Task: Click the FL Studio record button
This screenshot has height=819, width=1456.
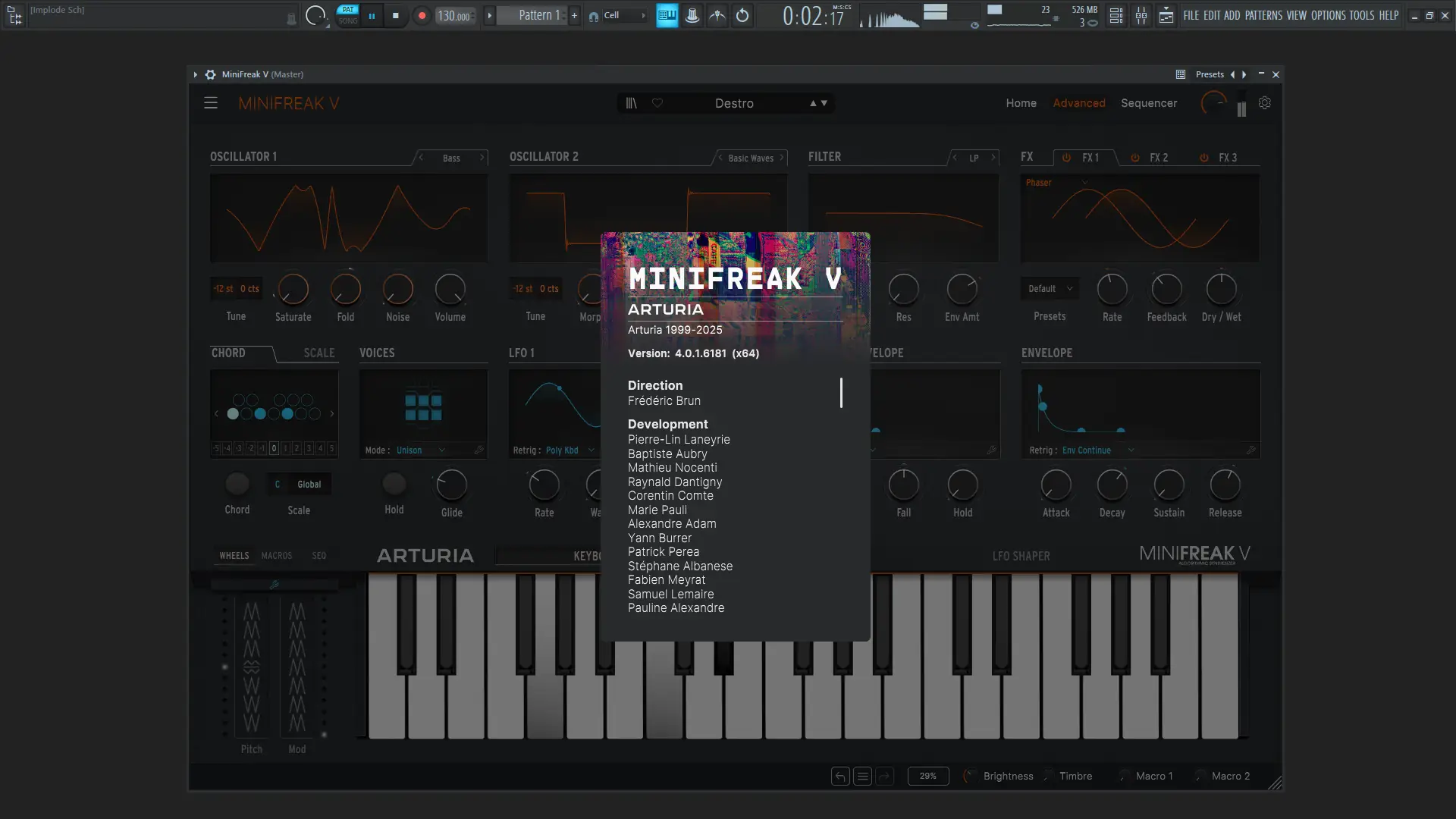Action: [x=422, y=15]
